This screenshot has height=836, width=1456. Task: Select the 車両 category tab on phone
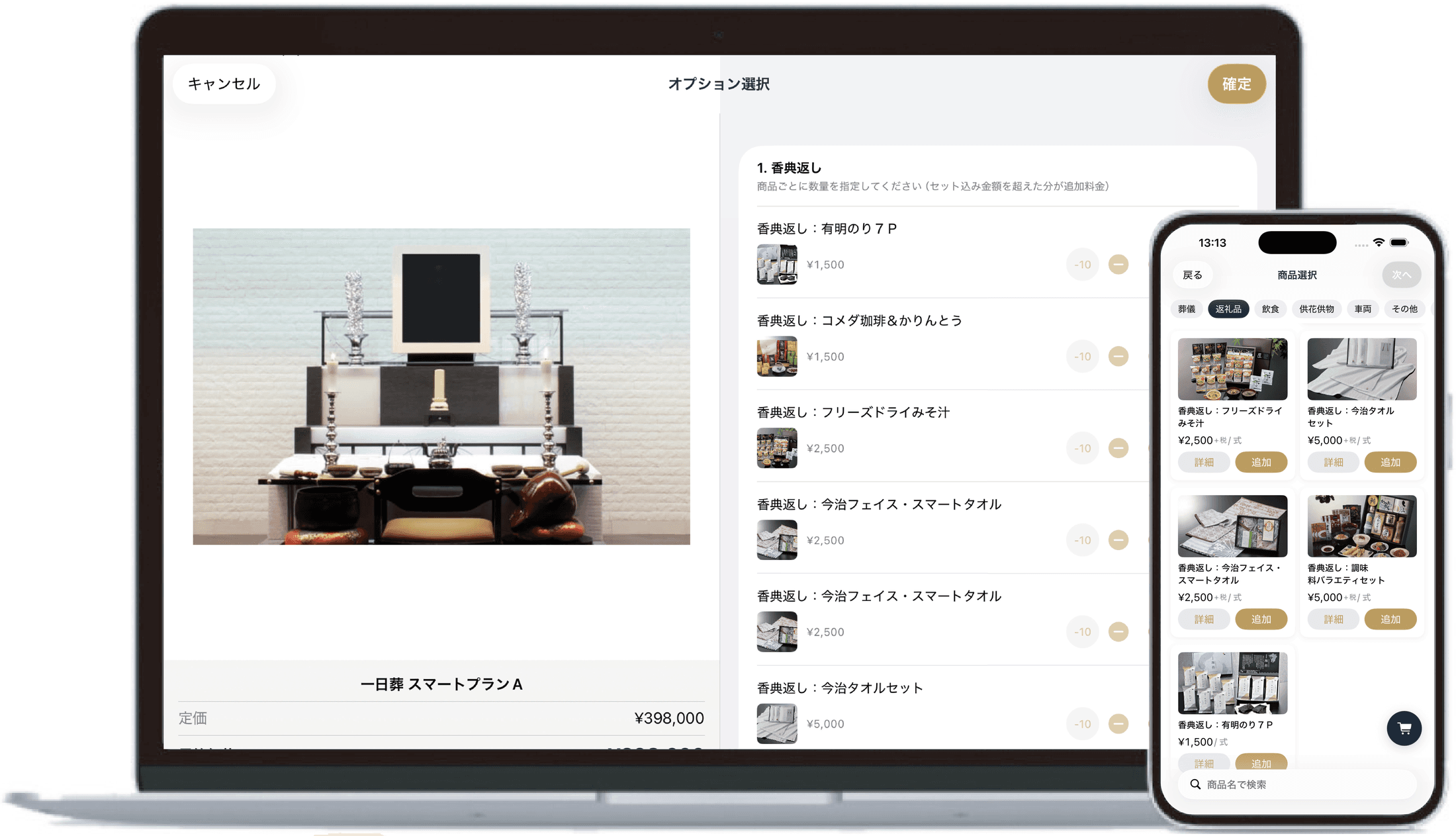[1363, 309]
